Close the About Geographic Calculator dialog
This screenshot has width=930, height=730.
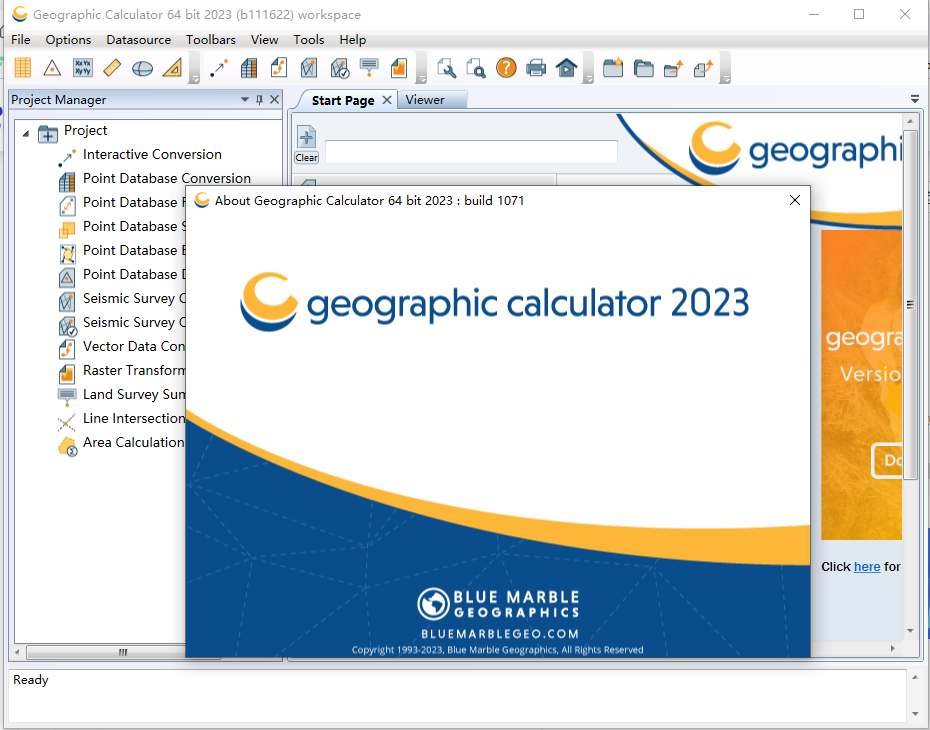795,200
